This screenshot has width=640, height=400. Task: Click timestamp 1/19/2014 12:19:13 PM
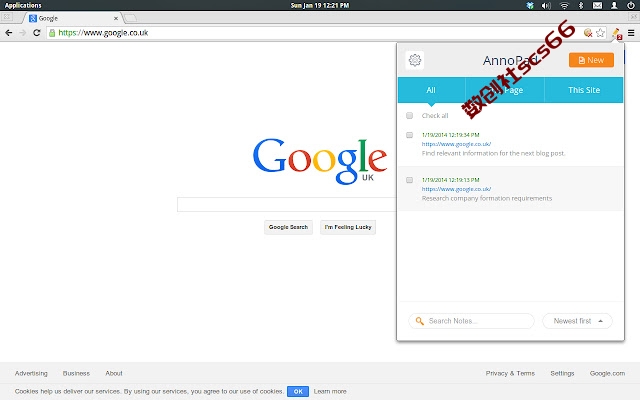click(451, 180)
